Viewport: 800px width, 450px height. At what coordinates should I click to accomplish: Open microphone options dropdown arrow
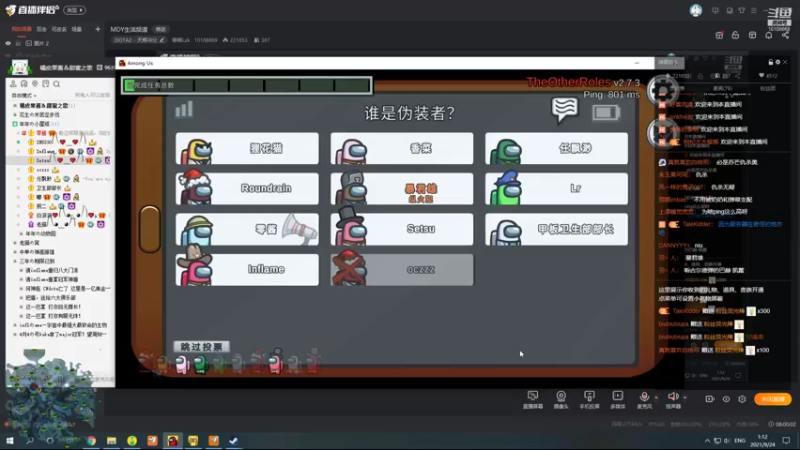point(656,397)
